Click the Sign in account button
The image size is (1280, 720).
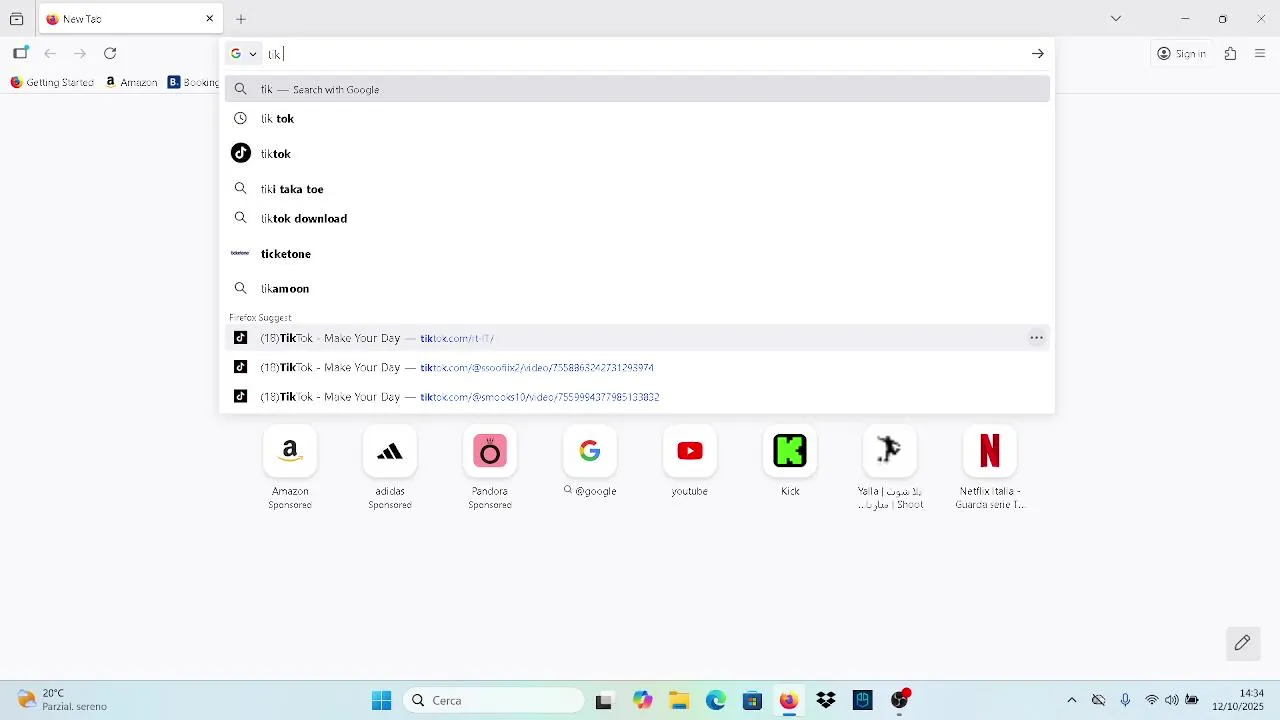point(1181,54)
